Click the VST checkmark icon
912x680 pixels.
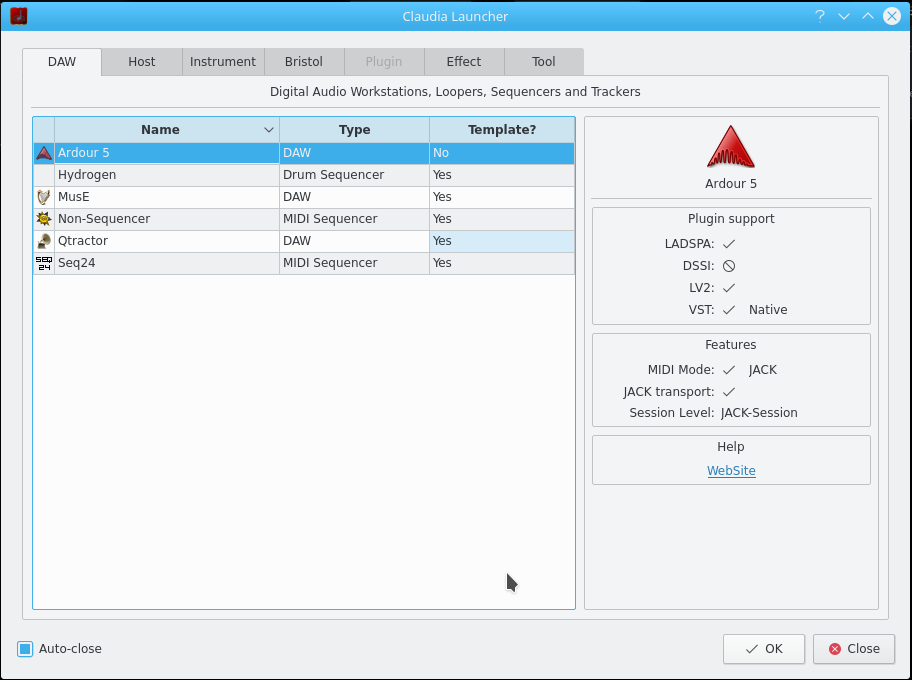[729, 310]
